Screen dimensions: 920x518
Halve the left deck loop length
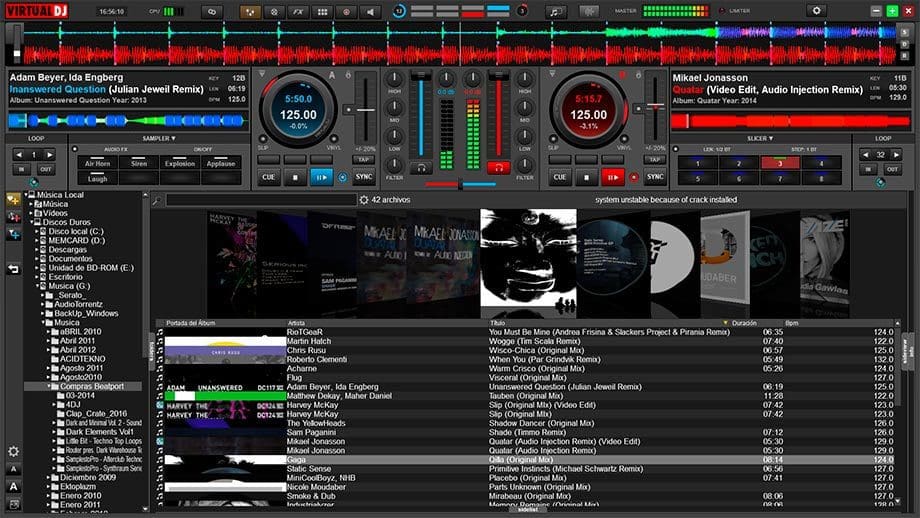pos(19,155)
